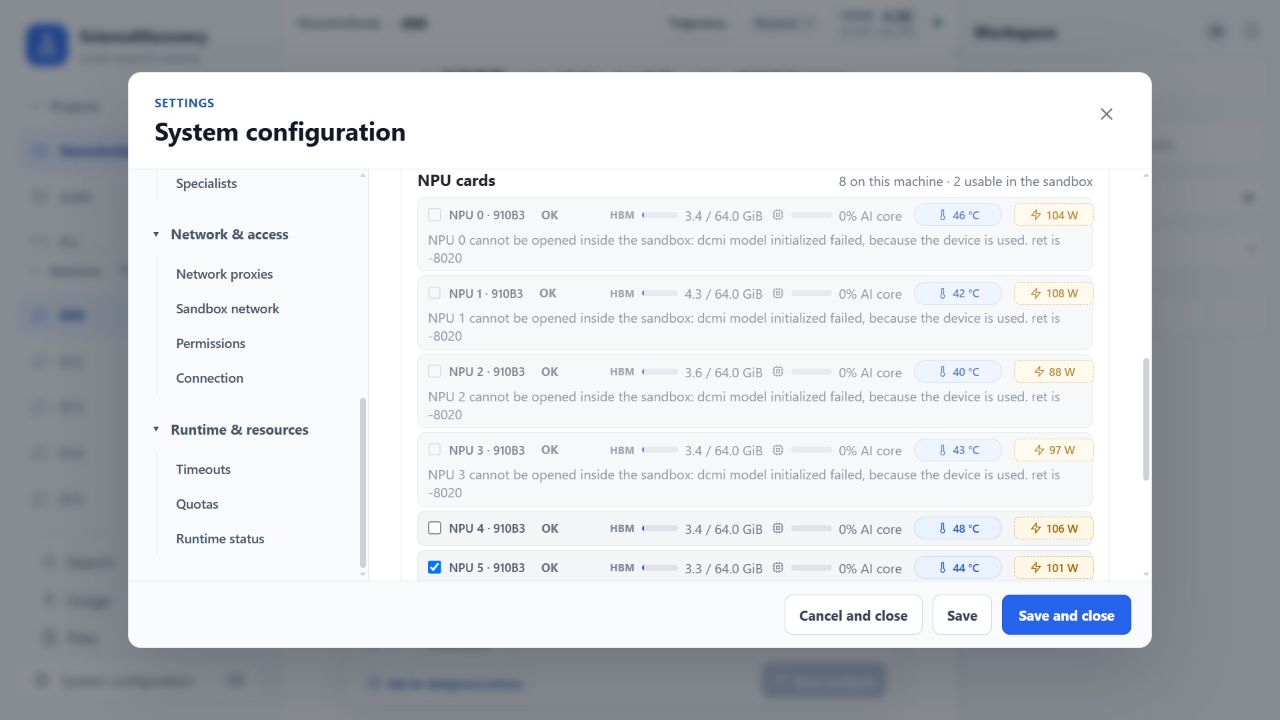Open the Network proxies settings page

[x=224, y=274]
